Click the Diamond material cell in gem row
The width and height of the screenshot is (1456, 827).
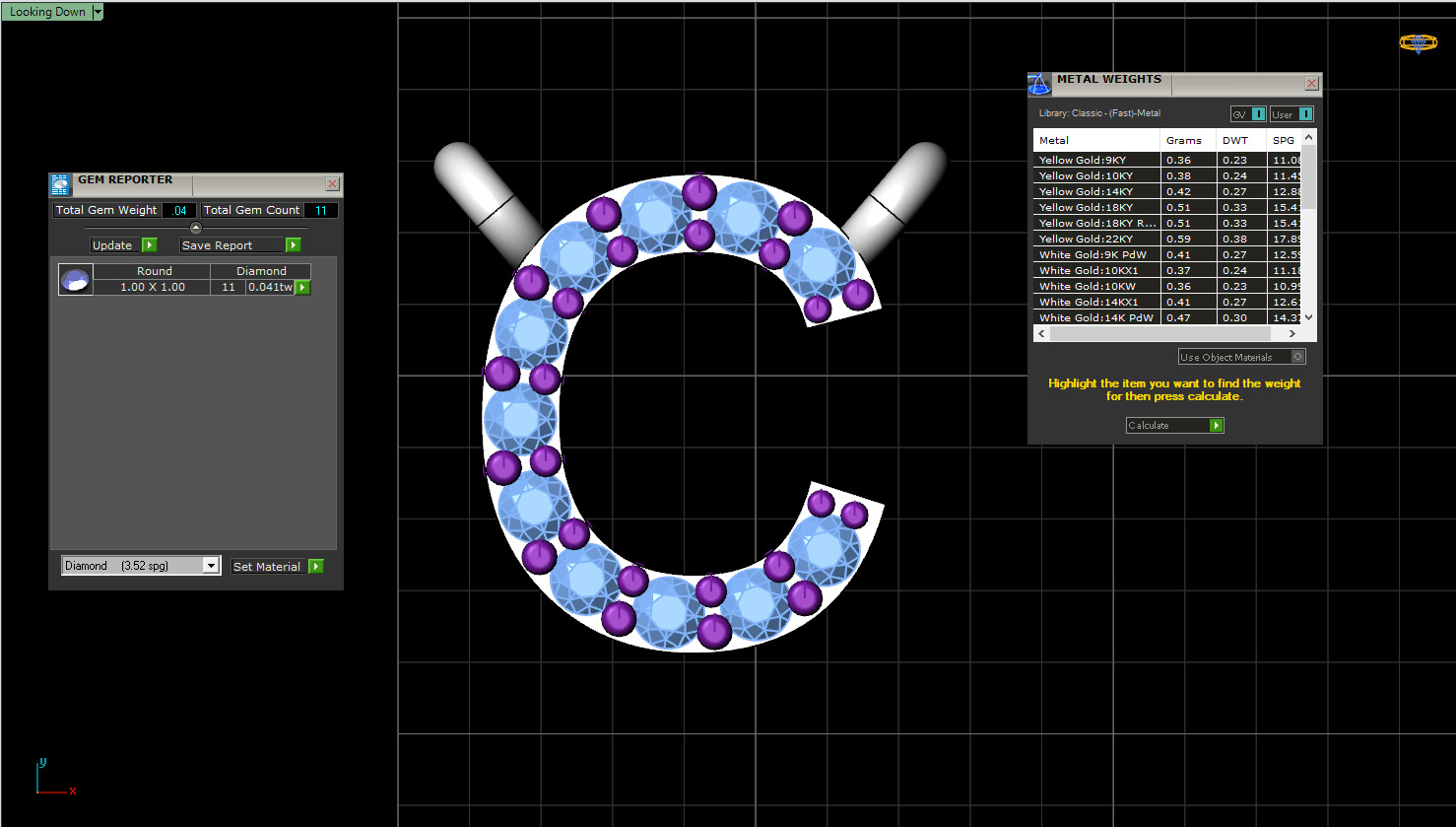pyautogui.click(x=261, y=271)
